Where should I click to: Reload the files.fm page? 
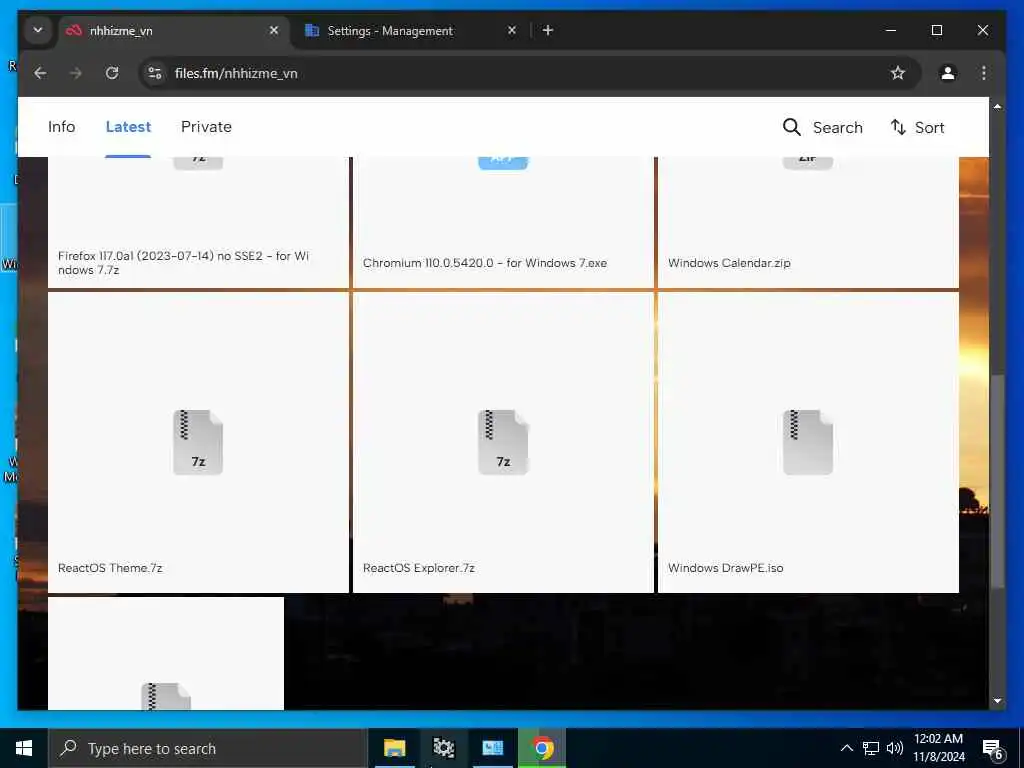point(112,73)
